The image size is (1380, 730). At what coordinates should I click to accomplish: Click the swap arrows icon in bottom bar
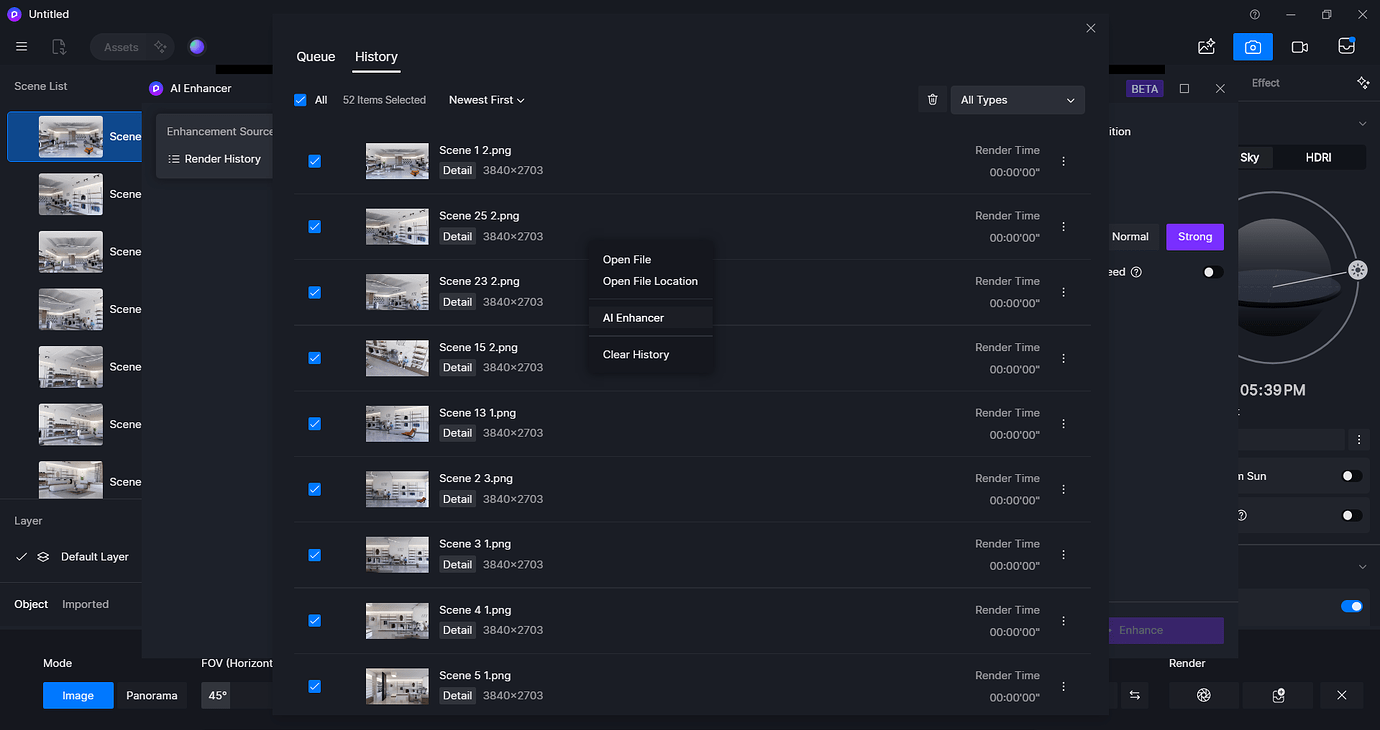(1135, 695)
